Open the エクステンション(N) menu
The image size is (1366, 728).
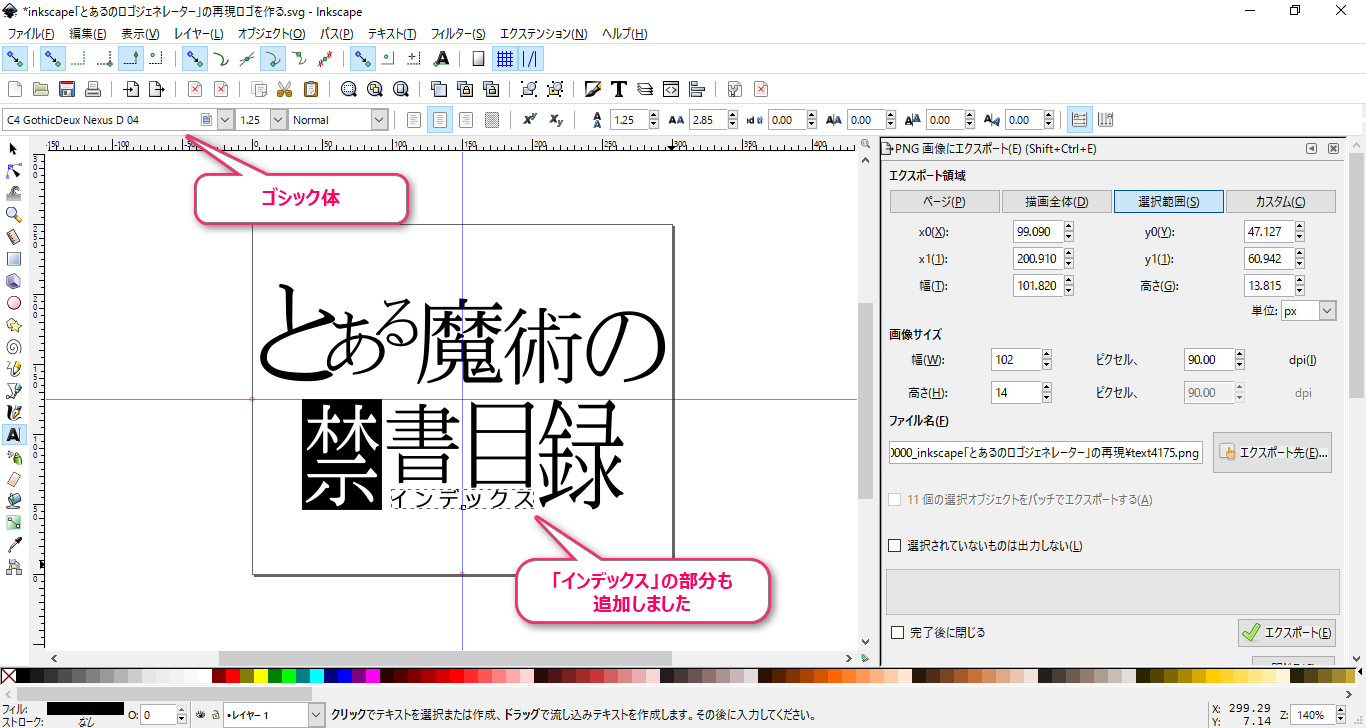coord(544,34)
